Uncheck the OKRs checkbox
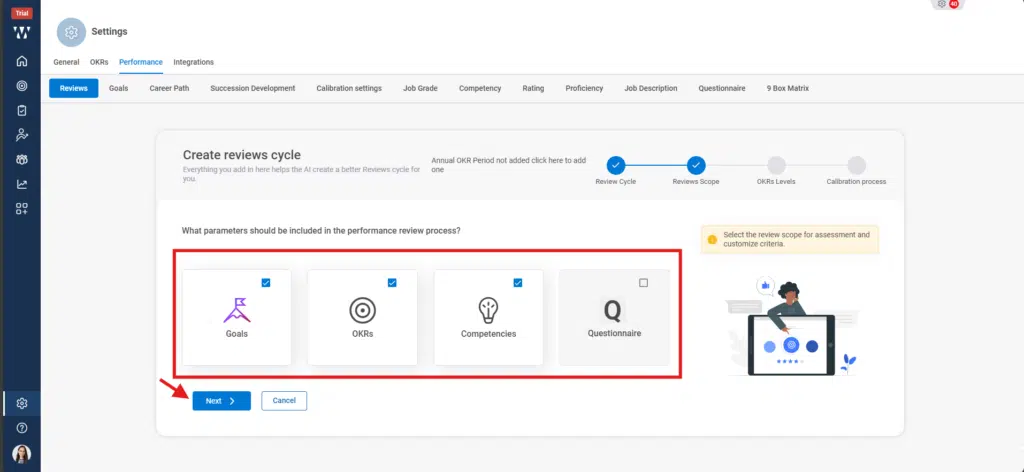 (x=392, y=283)
